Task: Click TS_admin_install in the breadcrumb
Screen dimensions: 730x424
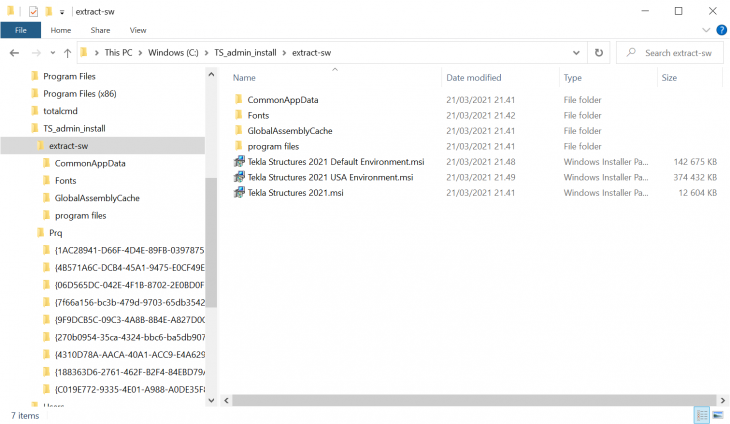Action: click(245, 53)
